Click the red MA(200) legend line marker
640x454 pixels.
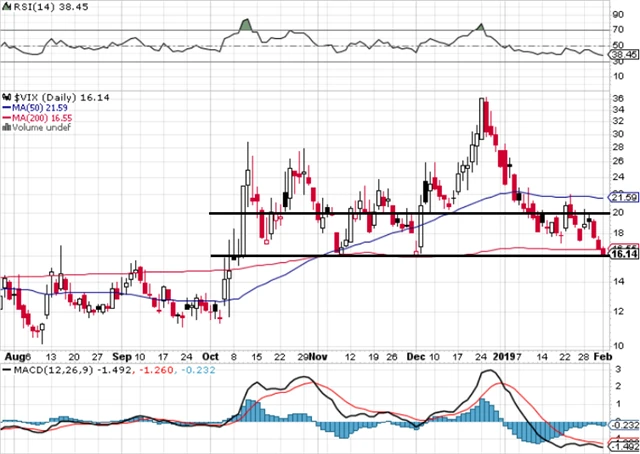pyautogui.click(x=5, y=116)
